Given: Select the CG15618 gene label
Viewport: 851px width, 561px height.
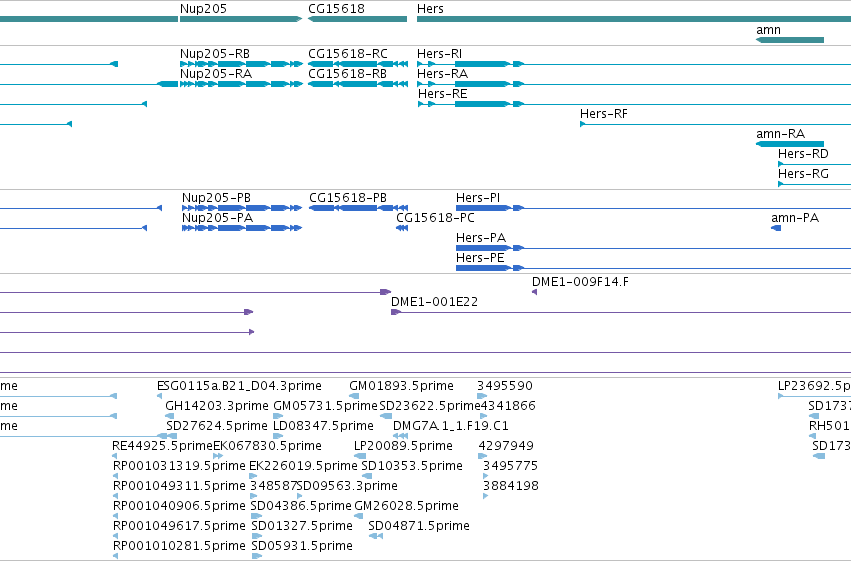Looking at the screenshot, I should (336, 9).
